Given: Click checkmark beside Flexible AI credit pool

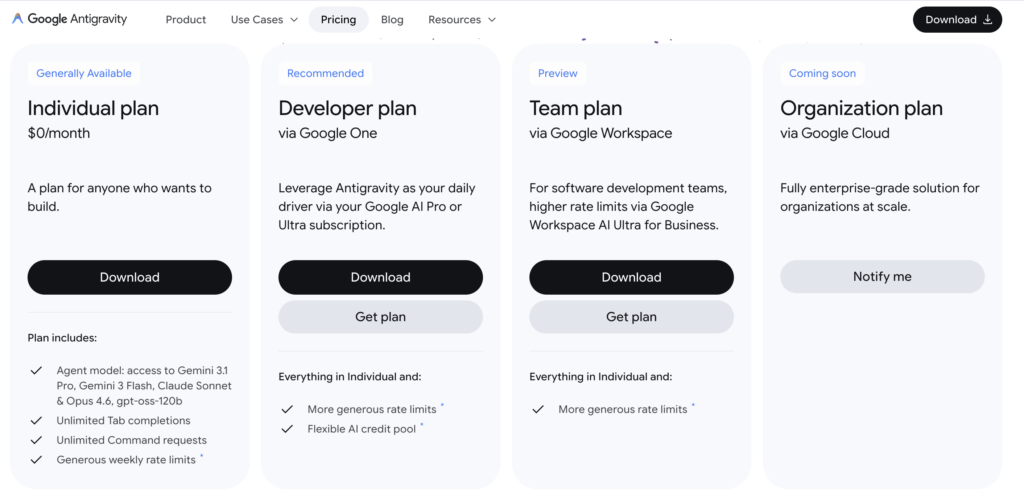Looking at the screenshot, I should (287, 429).
